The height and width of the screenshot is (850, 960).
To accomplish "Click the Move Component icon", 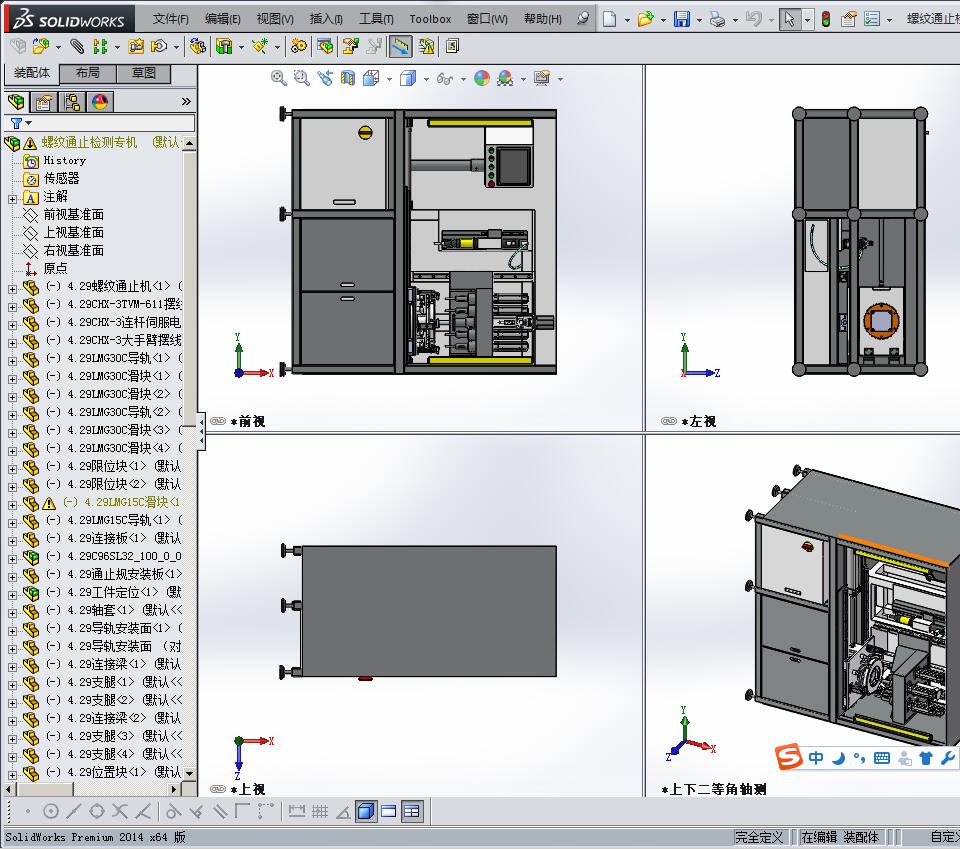I will click(159, 46).
